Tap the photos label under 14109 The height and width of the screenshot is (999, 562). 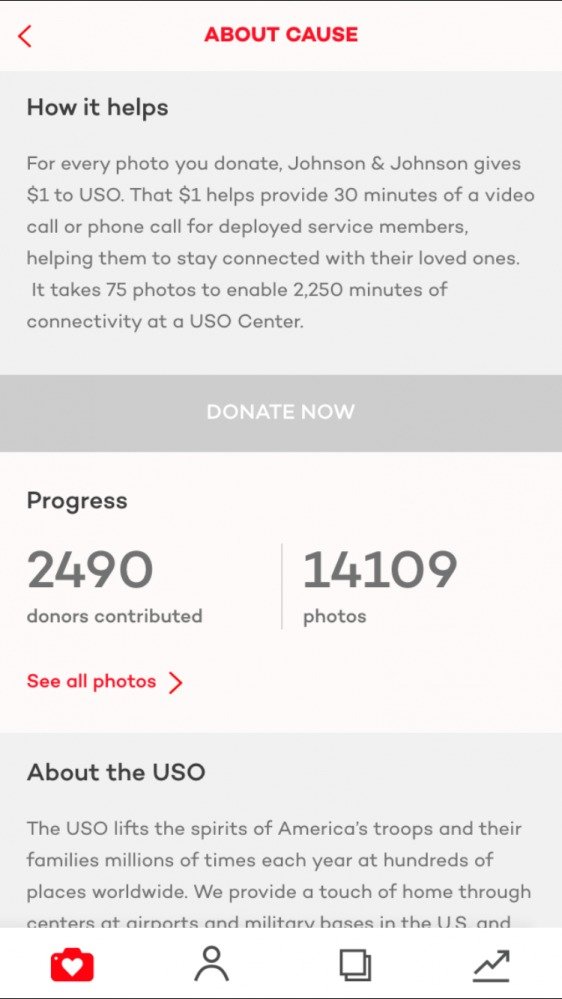[x=335, y=617]
